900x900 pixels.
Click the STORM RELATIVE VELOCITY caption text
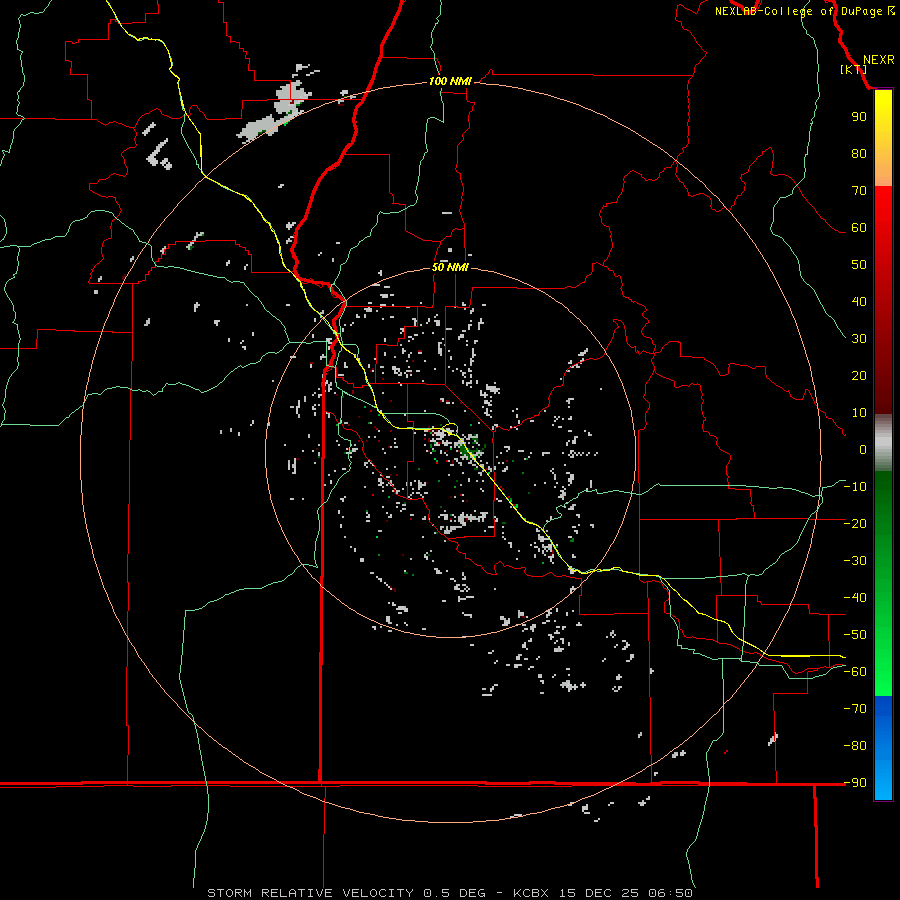click(313, 893)
